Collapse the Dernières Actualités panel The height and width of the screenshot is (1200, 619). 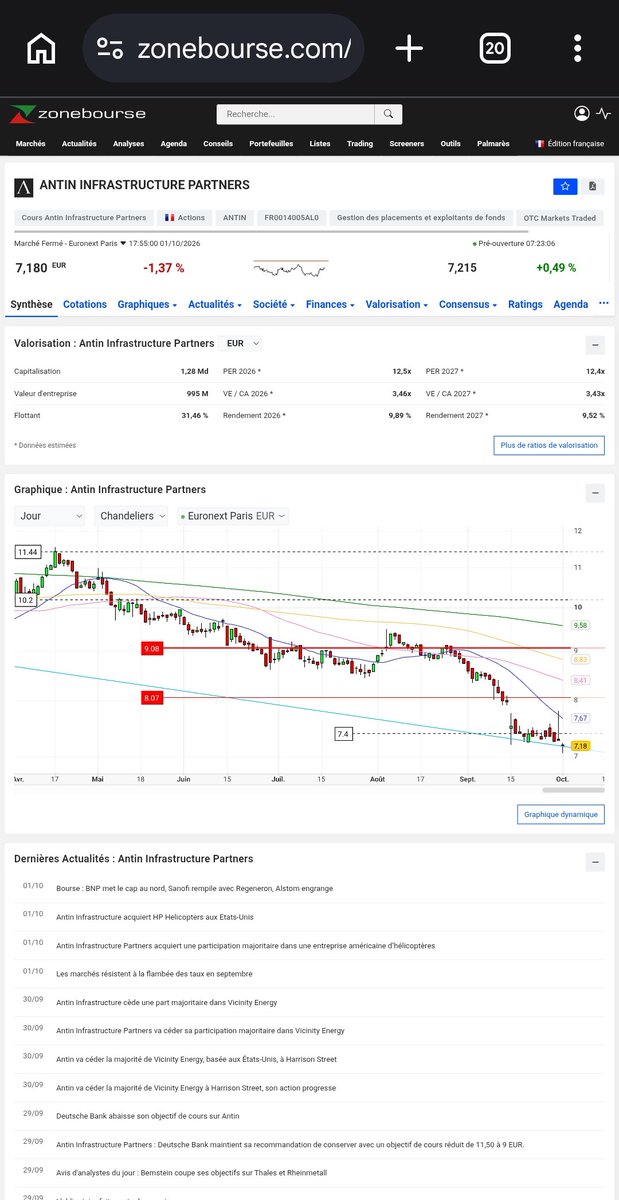point(595,861)
